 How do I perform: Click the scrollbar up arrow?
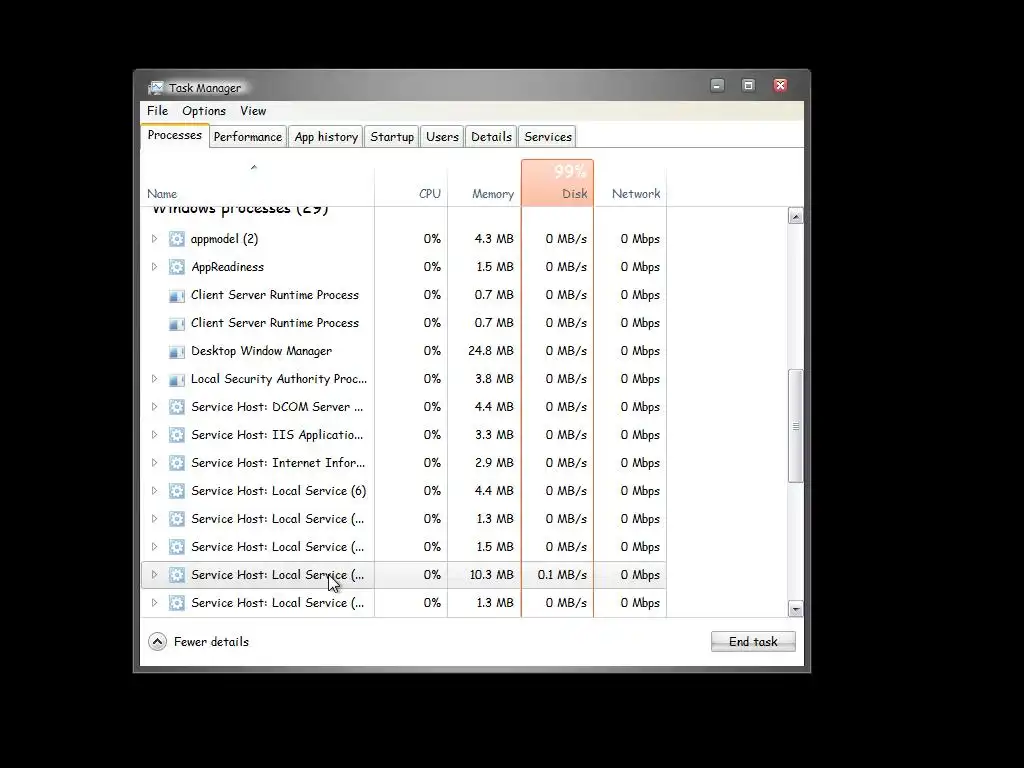(x=795, y=216)
